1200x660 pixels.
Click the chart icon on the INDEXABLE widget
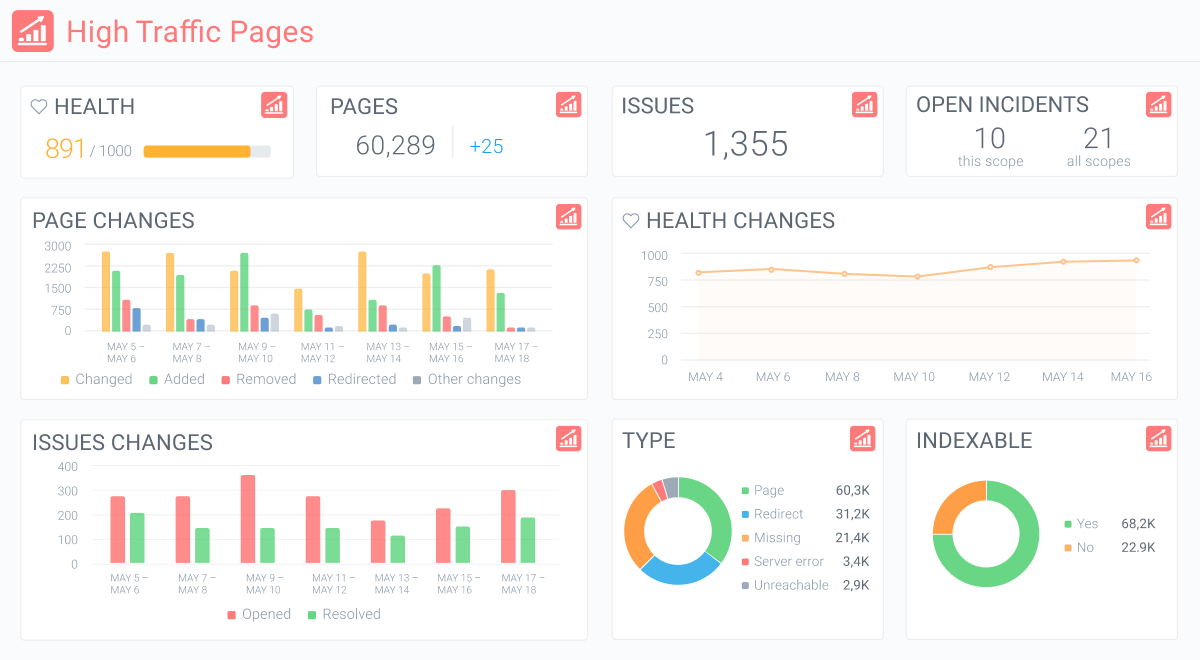(1158, 438)
